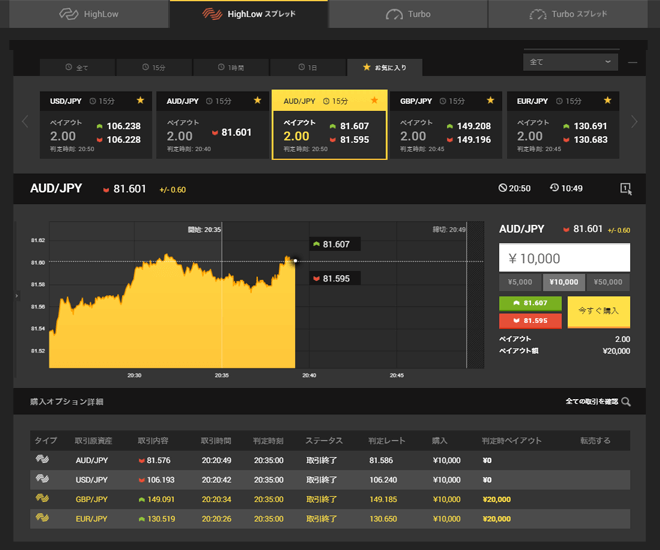Open the 全て asset filter dropdown
The height and width of the screenshot is (550, 660).
pos(570,62)
